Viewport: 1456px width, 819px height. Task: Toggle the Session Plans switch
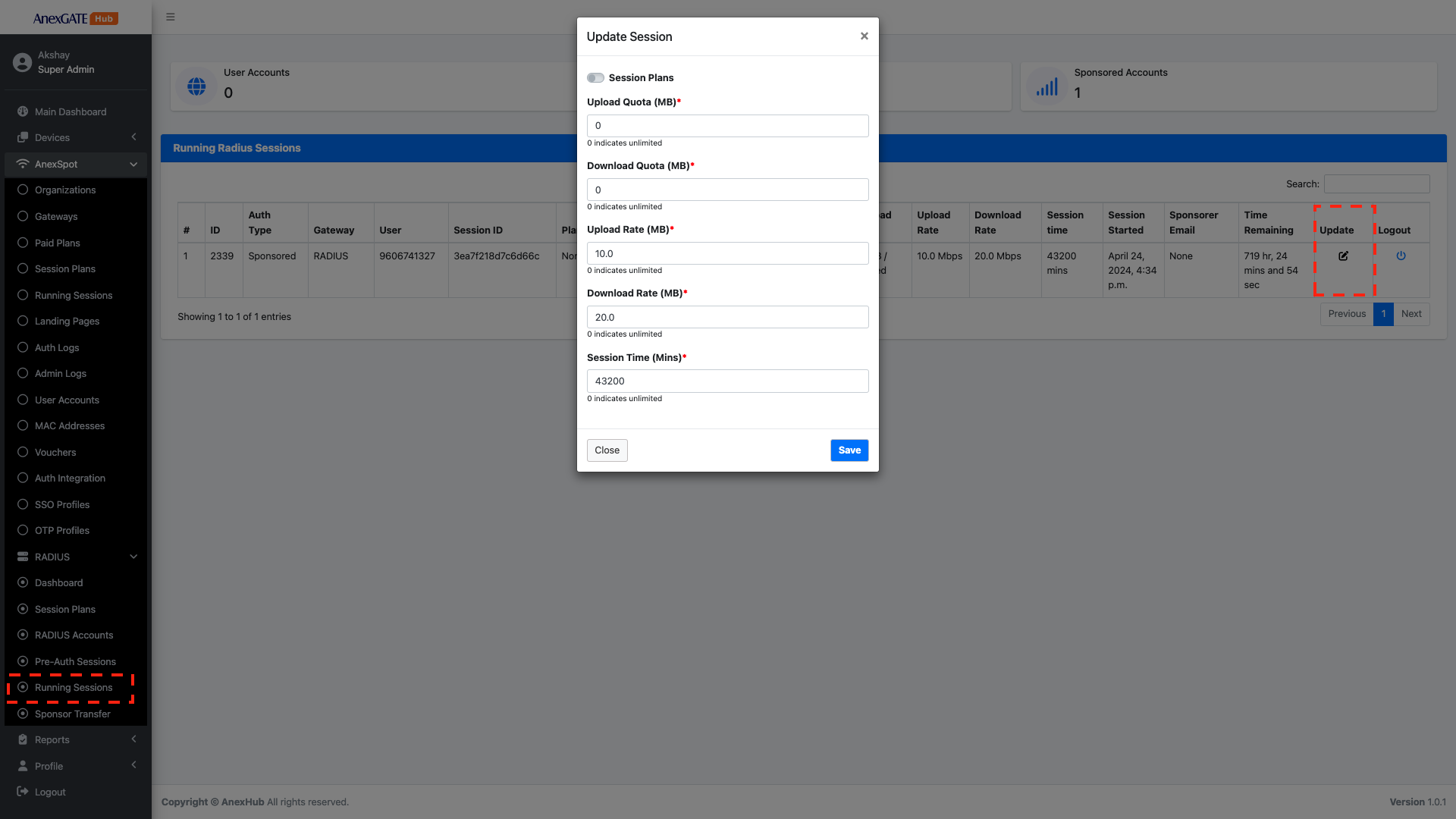[x=595, y=78]
